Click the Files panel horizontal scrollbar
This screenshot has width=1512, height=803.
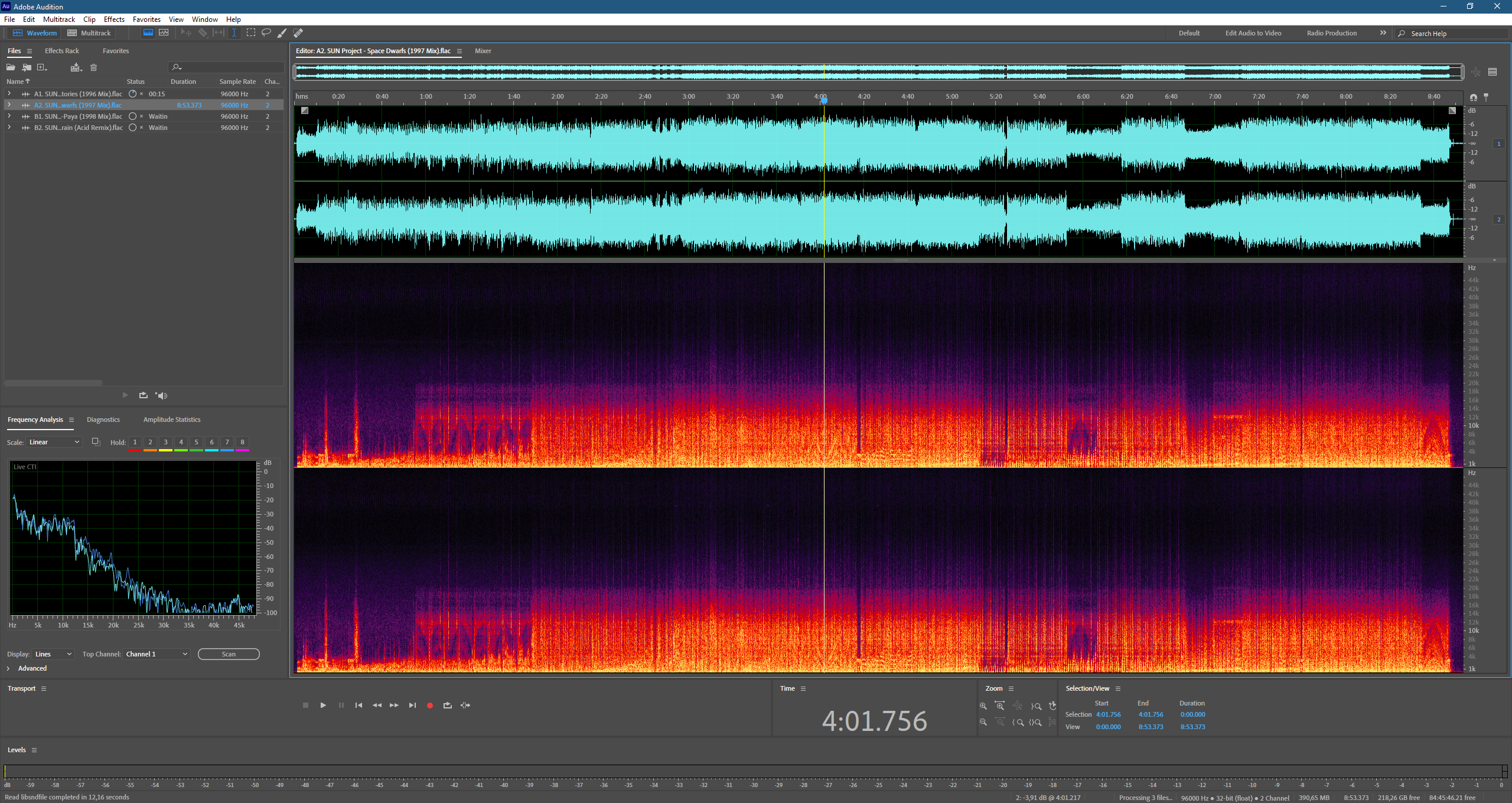[x=53, y=383]
